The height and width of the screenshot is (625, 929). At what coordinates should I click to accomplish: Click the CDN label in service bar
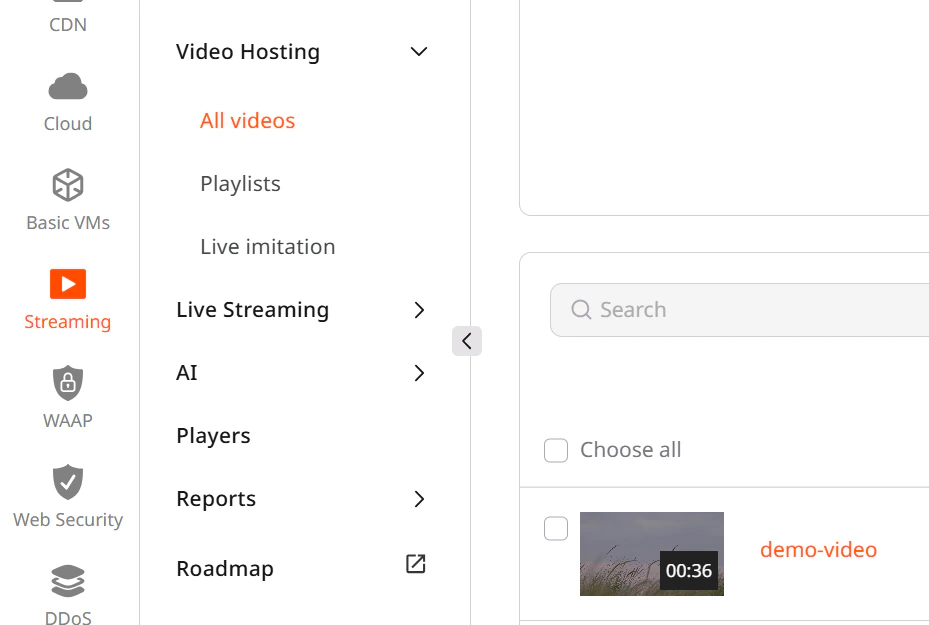pos(68,25)
